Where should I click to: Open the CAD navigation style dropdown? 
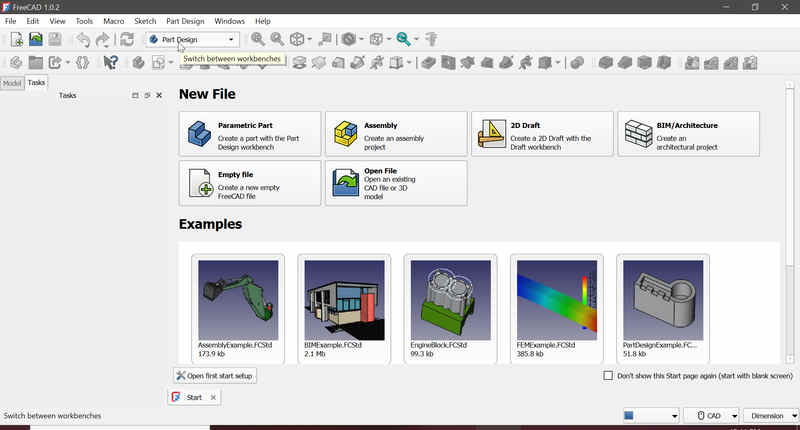coord(712,416)
